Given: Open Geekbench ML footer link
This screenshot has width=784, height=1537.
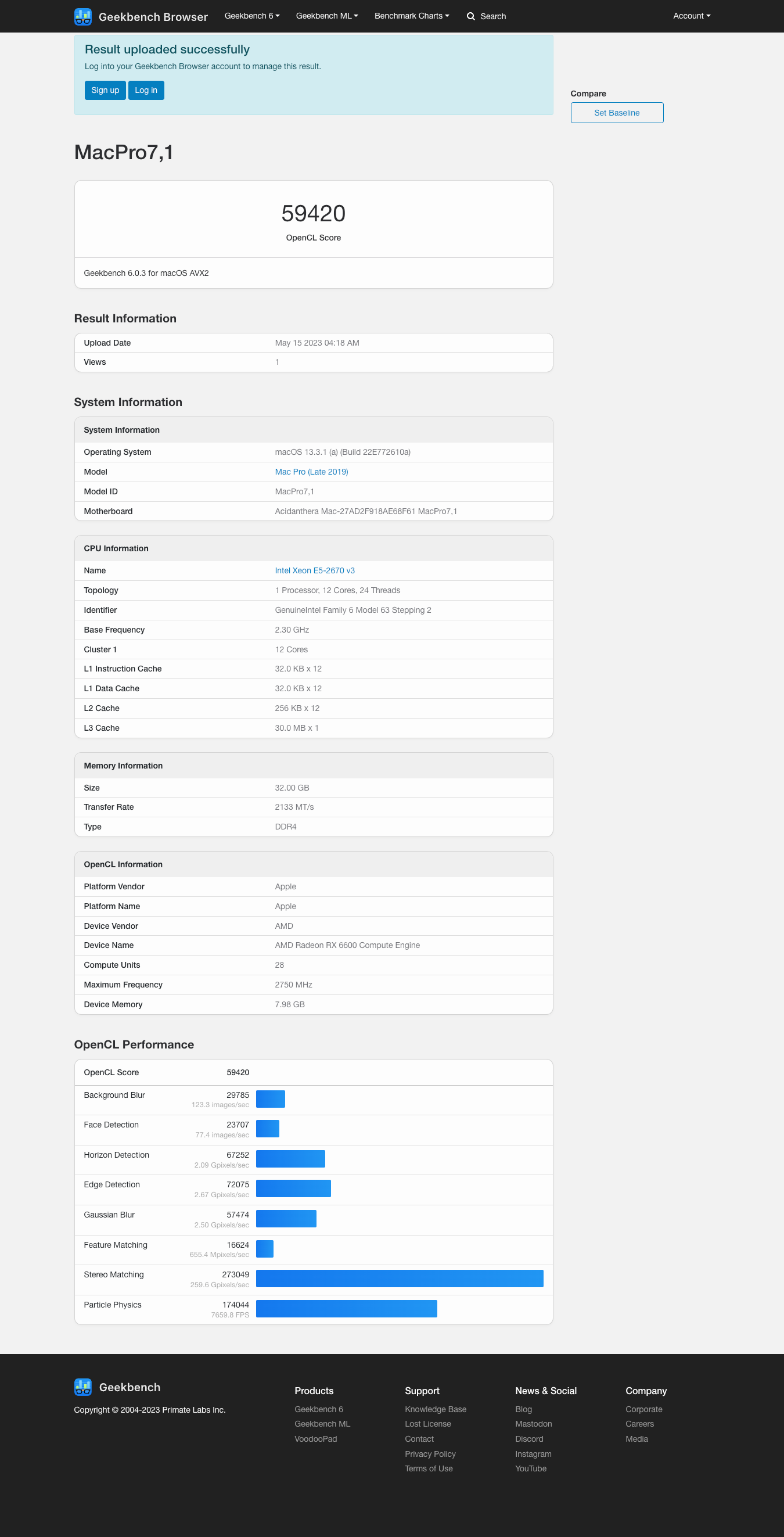Looking at the screenshot, I should pos(322,1424).
